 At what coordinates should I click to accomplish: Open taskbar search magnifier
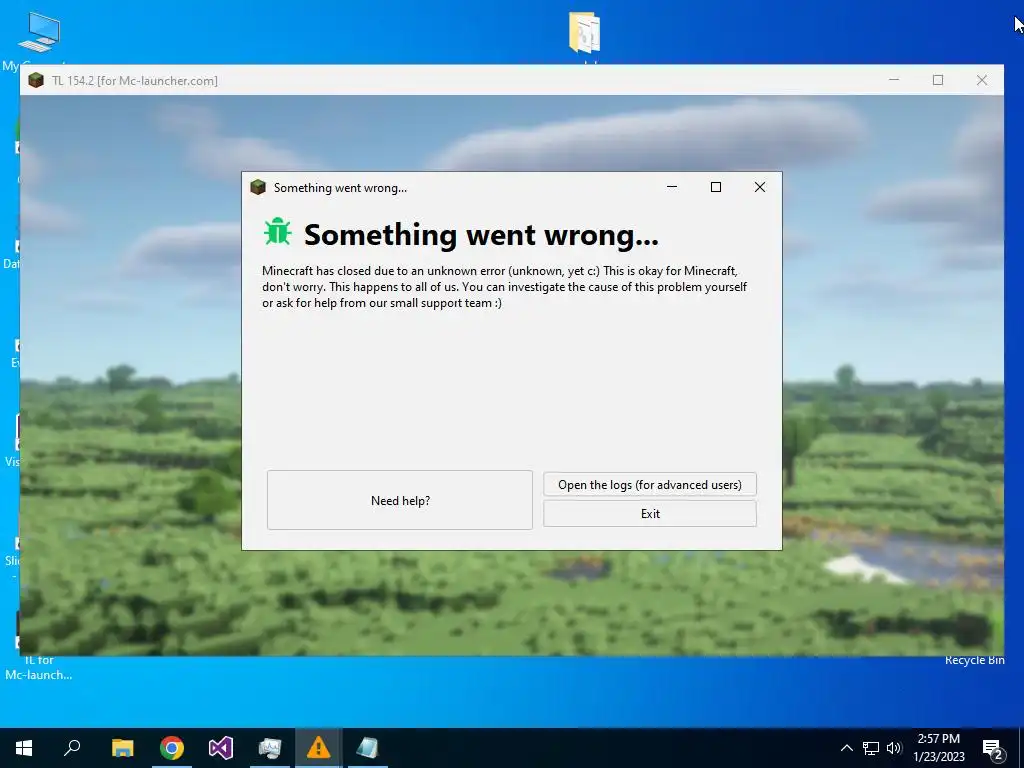pos(72,748)
